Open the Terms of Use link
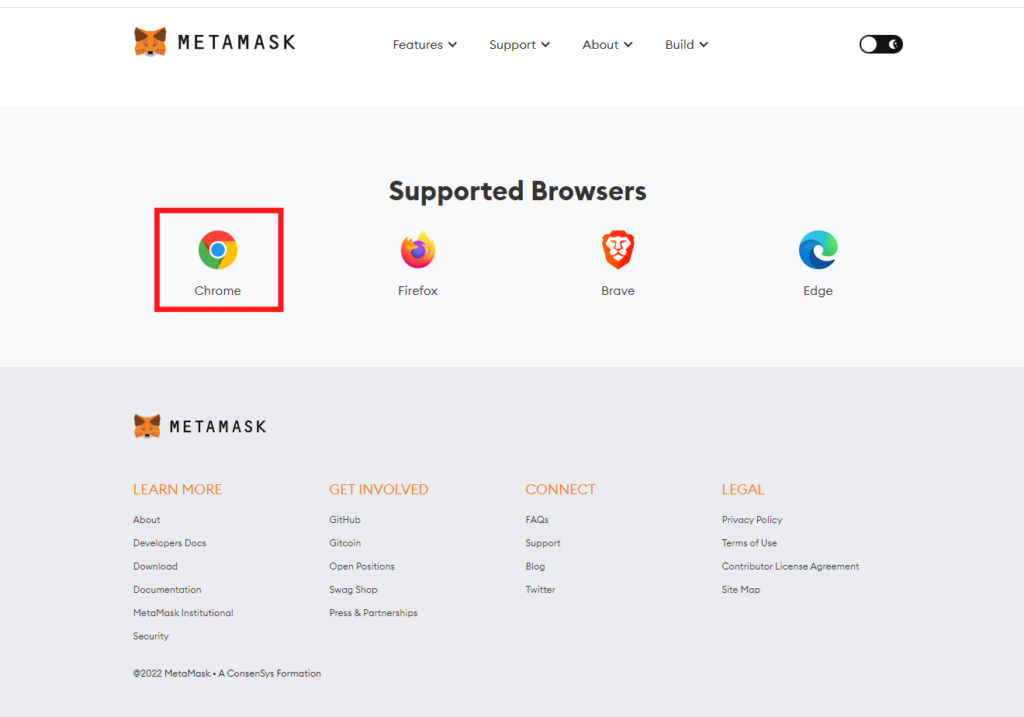 tap(749, 543)
